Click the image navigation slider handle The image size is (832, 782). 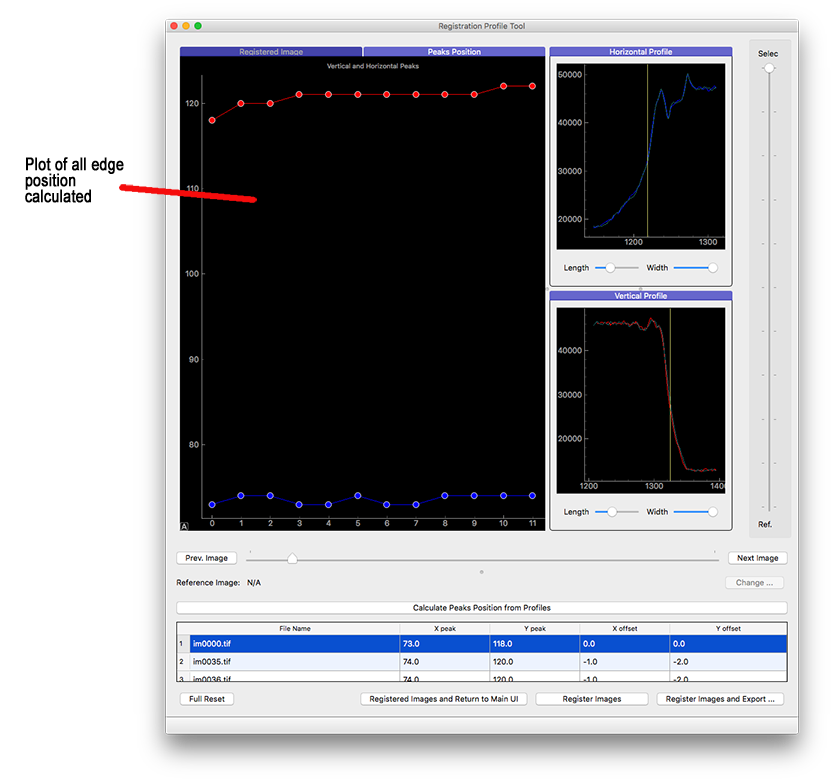(292, 559)
